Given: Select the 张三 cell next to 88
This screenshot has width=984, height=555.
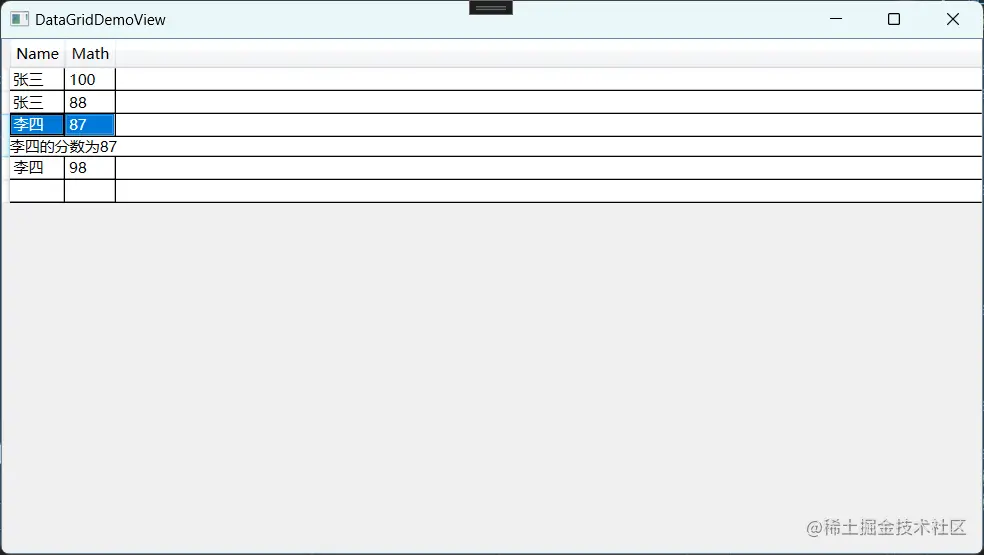Looking at the screenshot, I should pyautogui.click(x=37, y=102).
